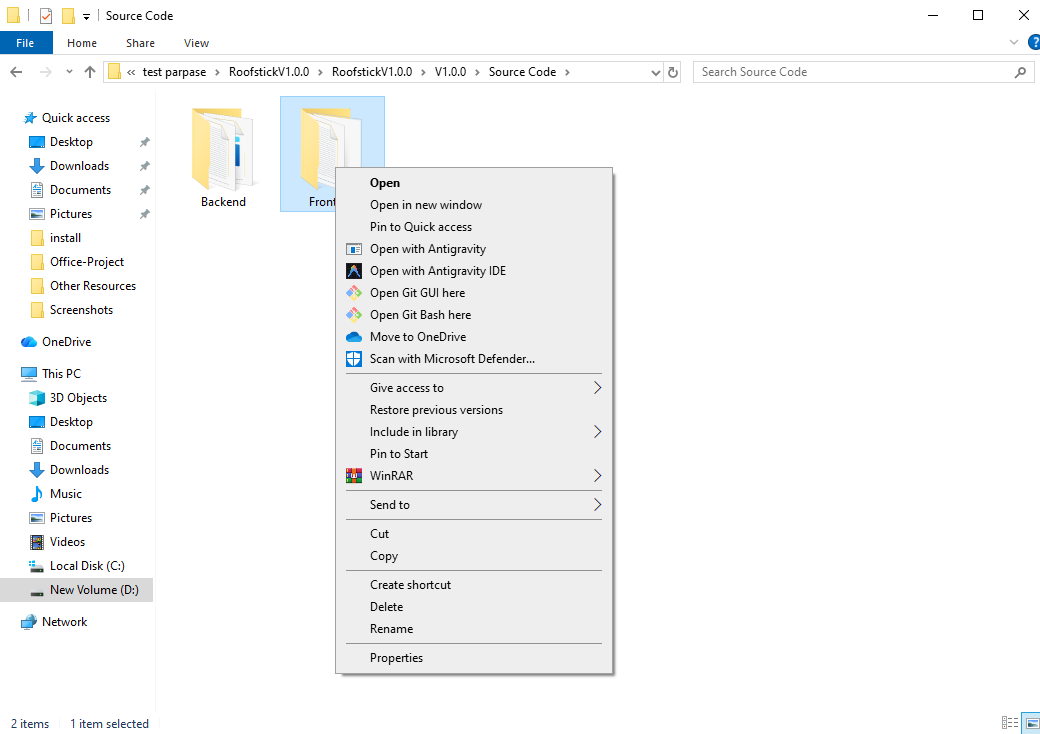Open the View ribbon tab
Screen dimensions: 1040x734
pos(196,43)
